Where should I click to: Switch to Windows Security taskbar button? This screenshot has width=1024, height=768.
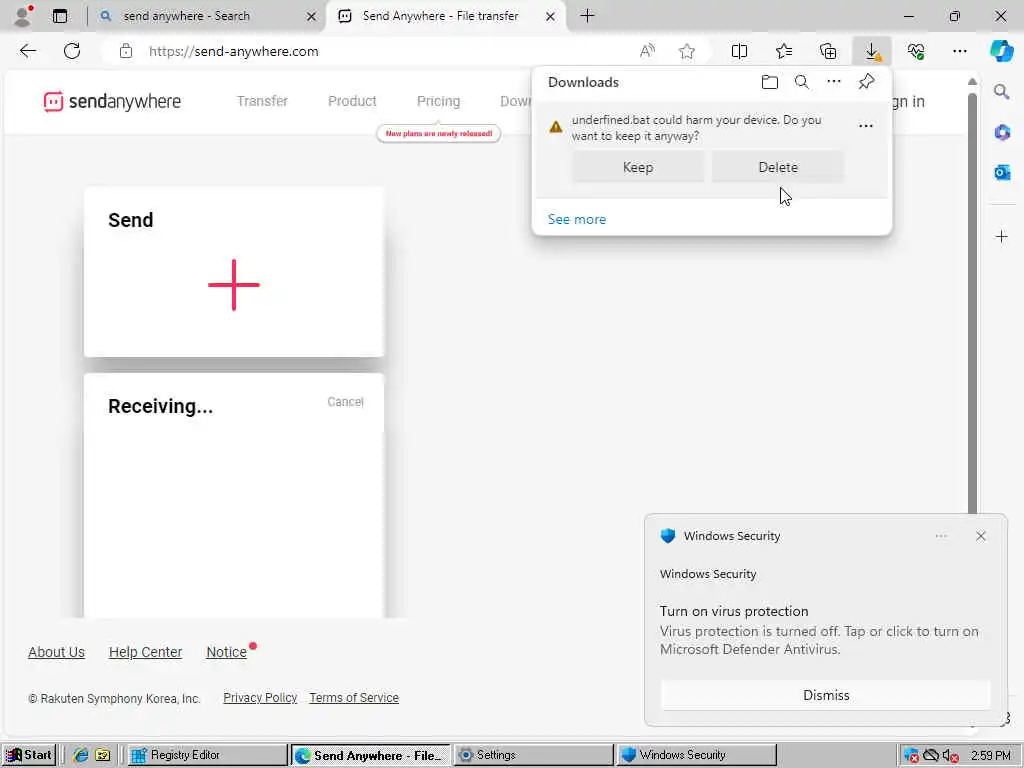pyautogui.click(x=696, y=755)
